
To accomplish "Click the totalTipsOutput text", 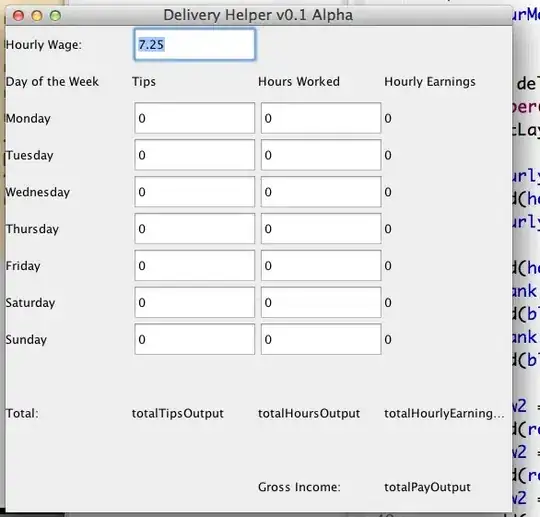I will (x=178, y=413).
